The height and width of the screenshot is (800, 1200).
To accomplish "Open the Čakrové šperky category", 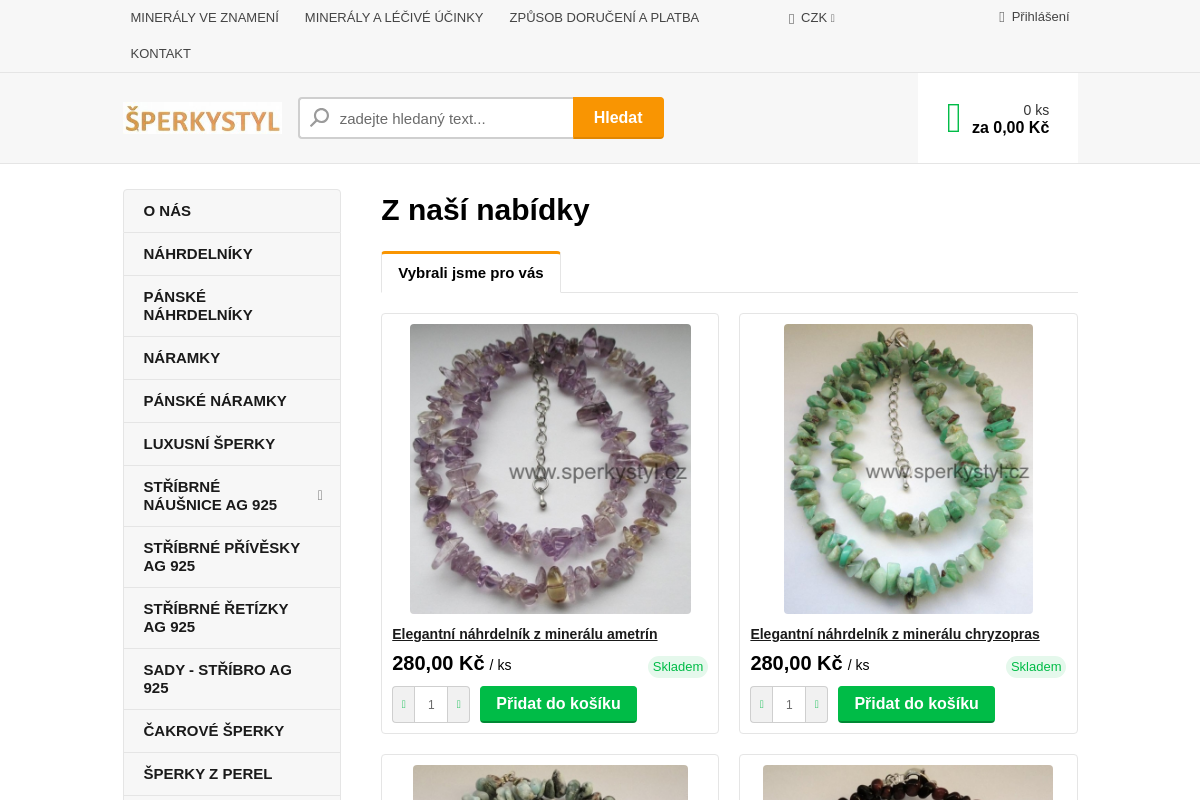I will click(x=214, y=731).
